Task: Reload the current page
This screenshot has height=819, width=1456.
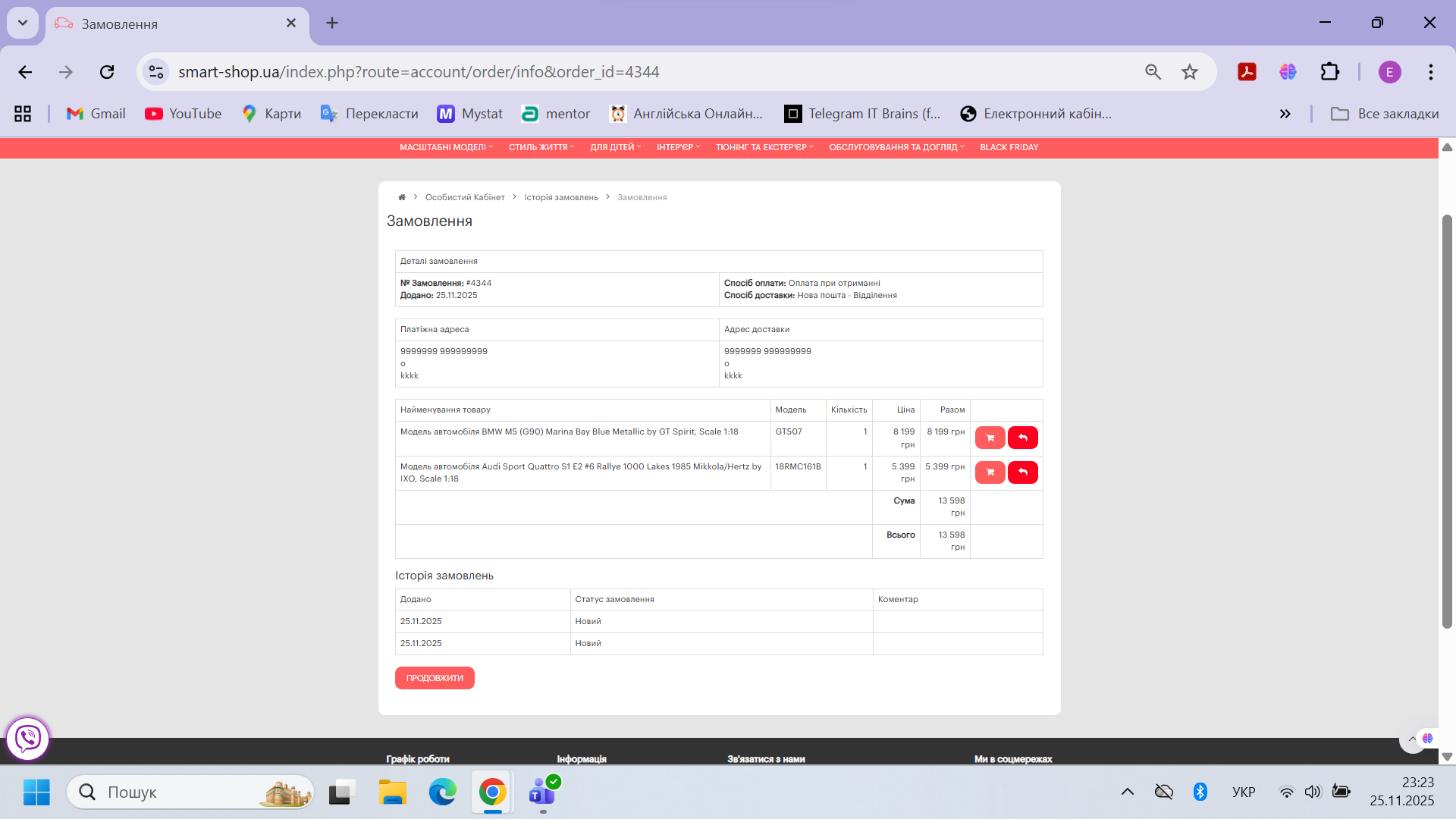Action: 107,72
